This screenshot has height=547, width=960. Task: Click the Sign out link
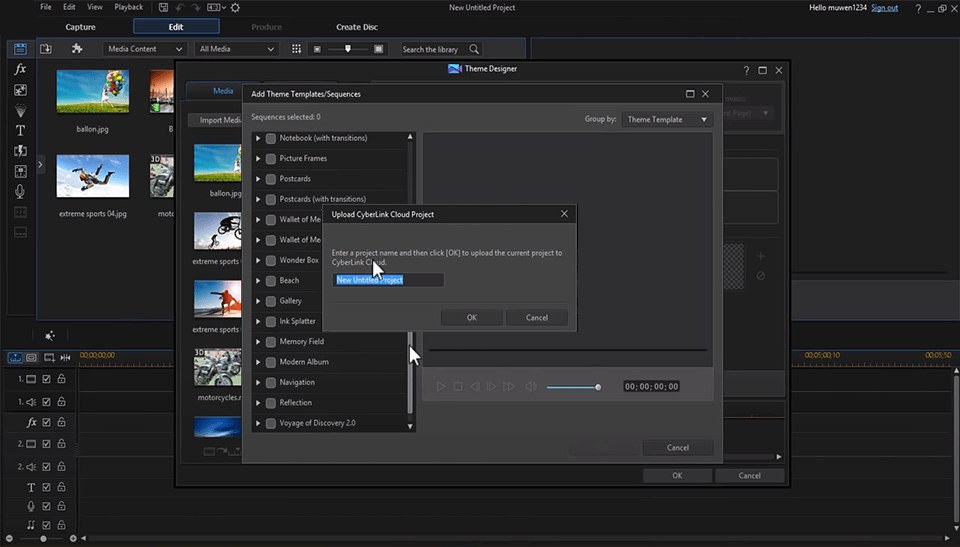click(884, 8)
